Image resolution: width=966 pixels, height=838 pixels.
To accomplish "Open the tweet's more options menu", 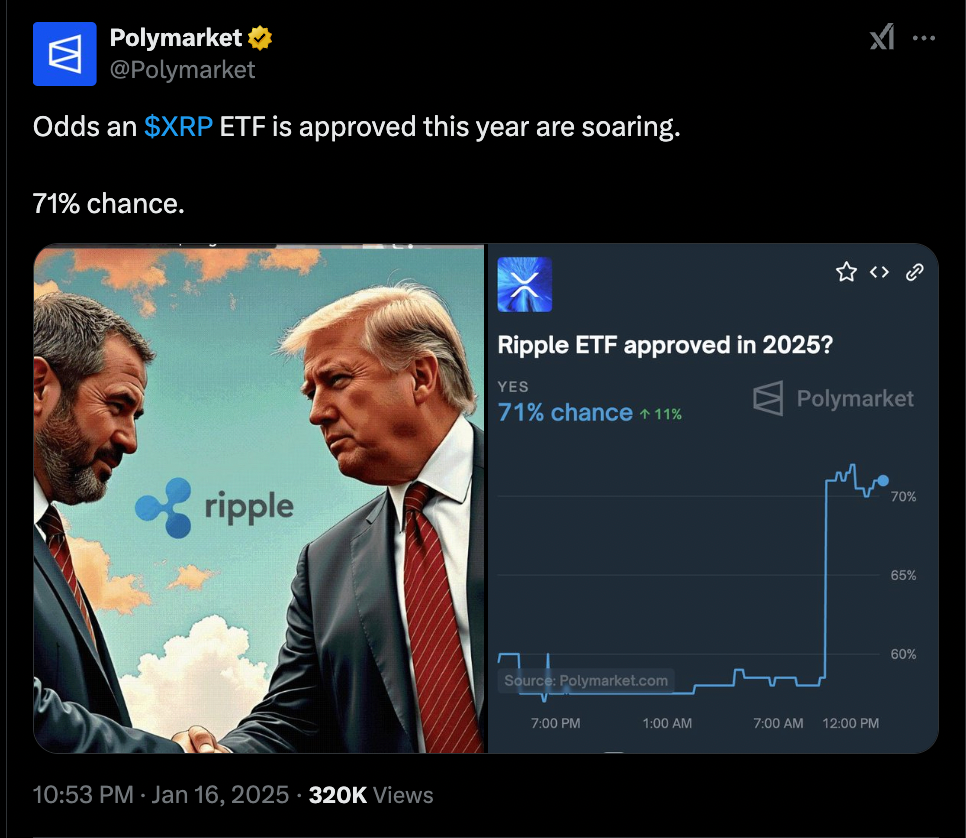I will (x=925, y=38).
